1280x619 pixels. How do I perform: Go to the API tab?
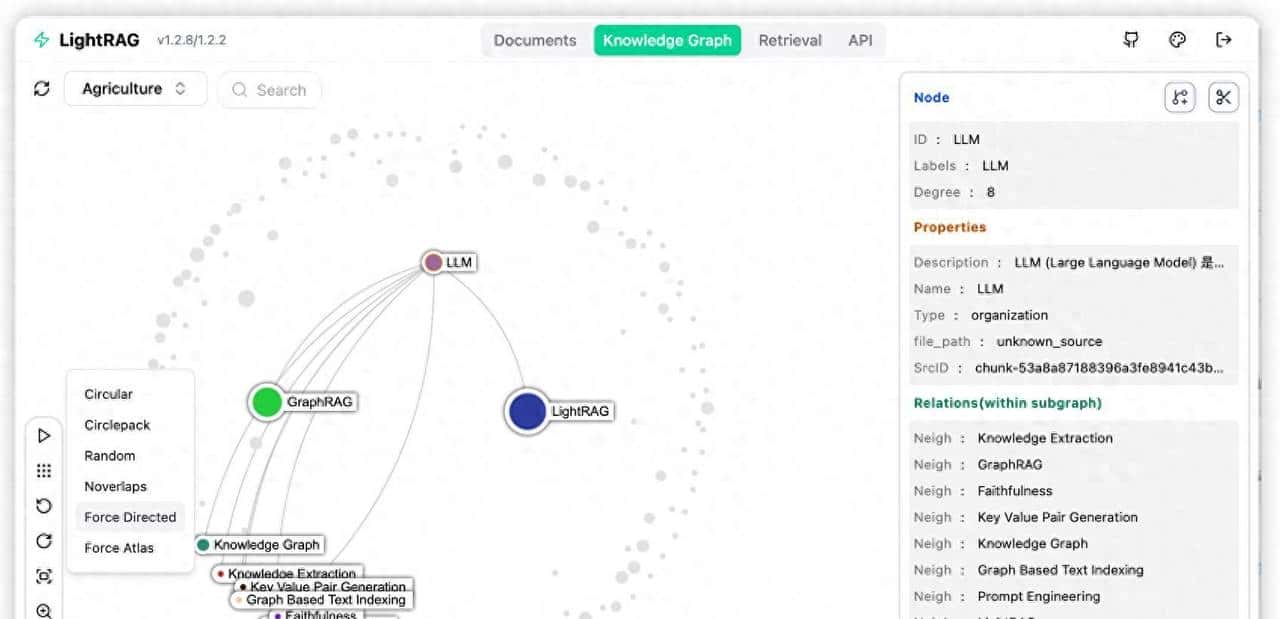(860, 40)
